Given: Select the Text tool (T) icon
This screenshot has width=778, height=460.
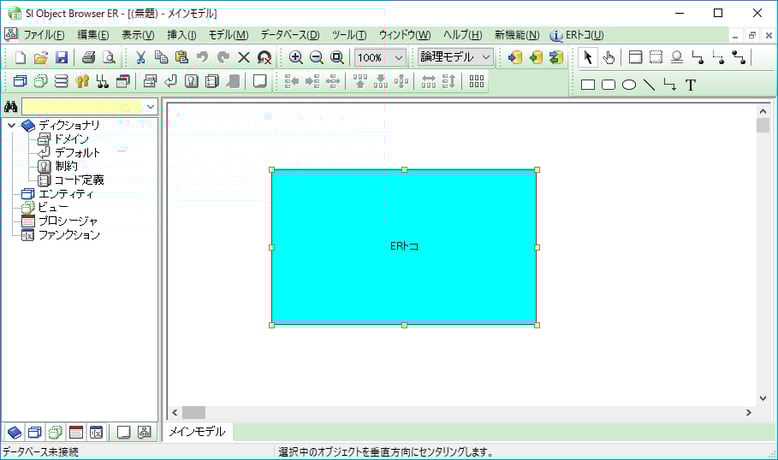Looking at the screenshot, I should [x=690, y=85].
